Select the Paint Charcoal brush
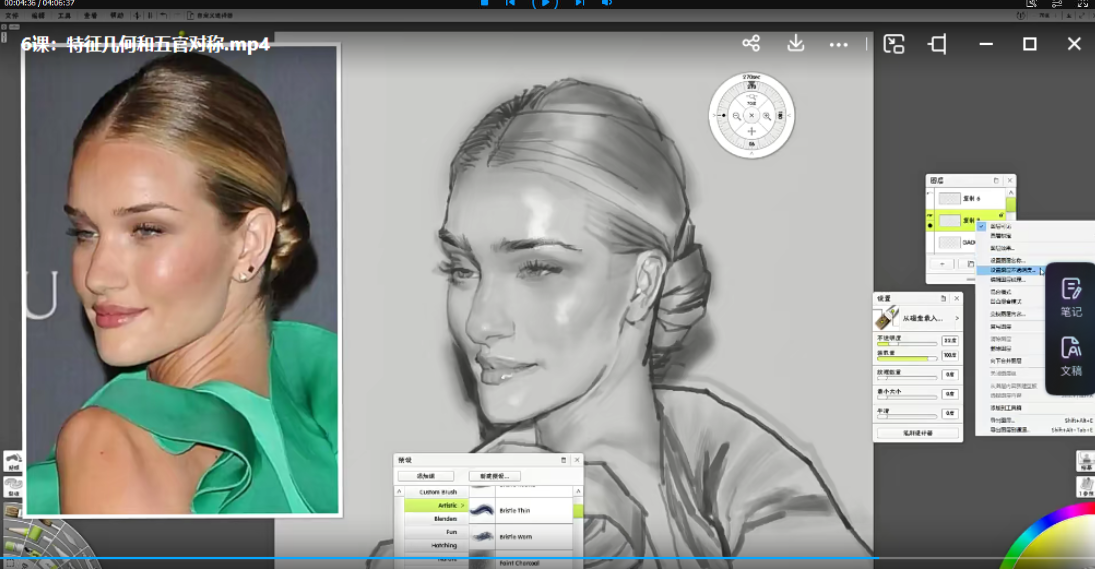 click(519, 563)
